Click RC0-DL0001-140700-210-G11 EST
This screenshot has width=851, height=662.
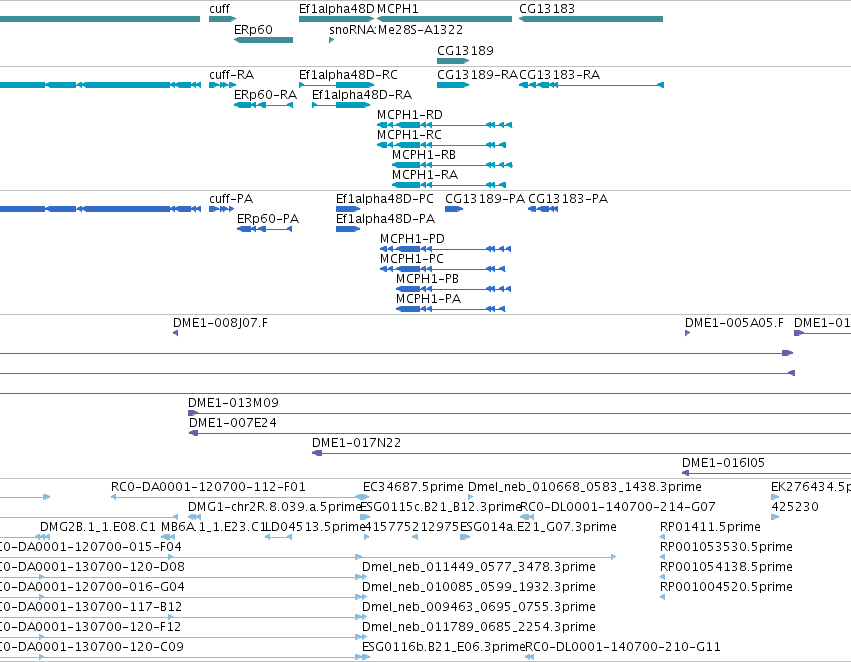tap(529, 657)
